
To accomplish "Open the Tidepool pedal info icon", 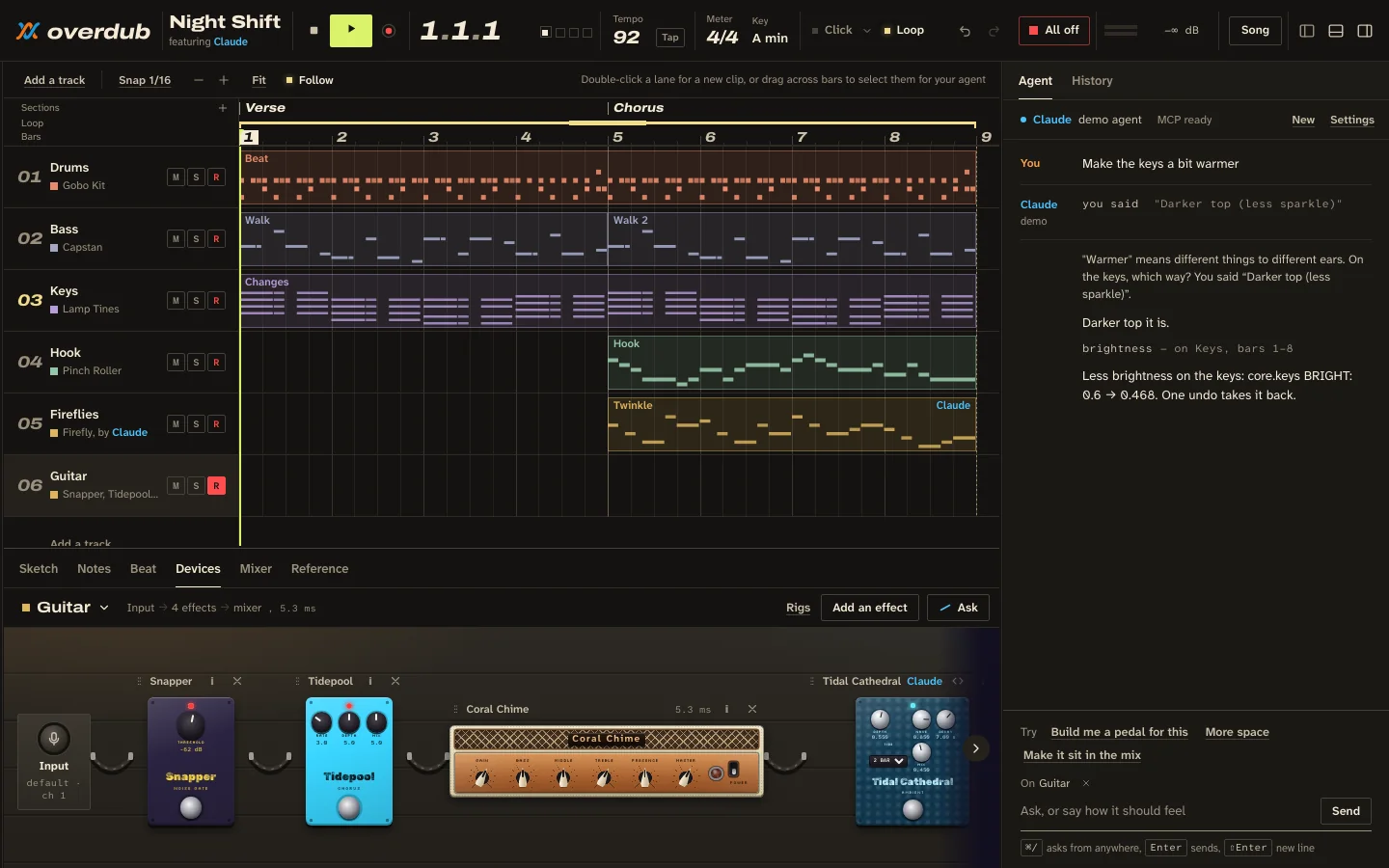I will click(x=370, y=681).
